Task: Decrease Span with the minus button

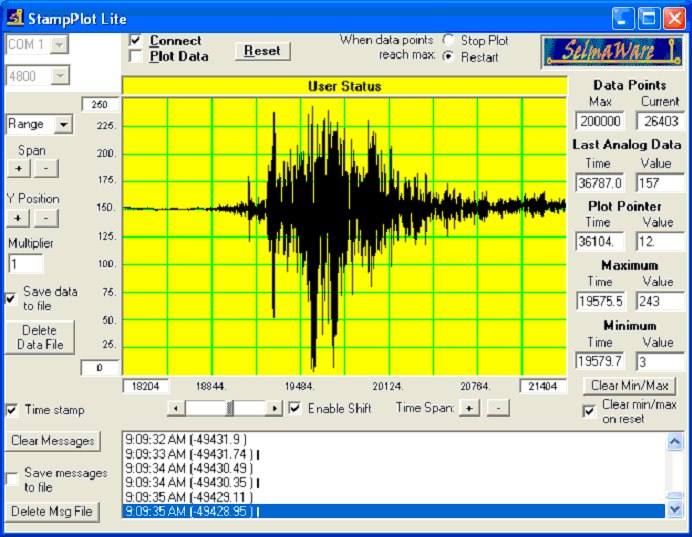Action: 46,169
